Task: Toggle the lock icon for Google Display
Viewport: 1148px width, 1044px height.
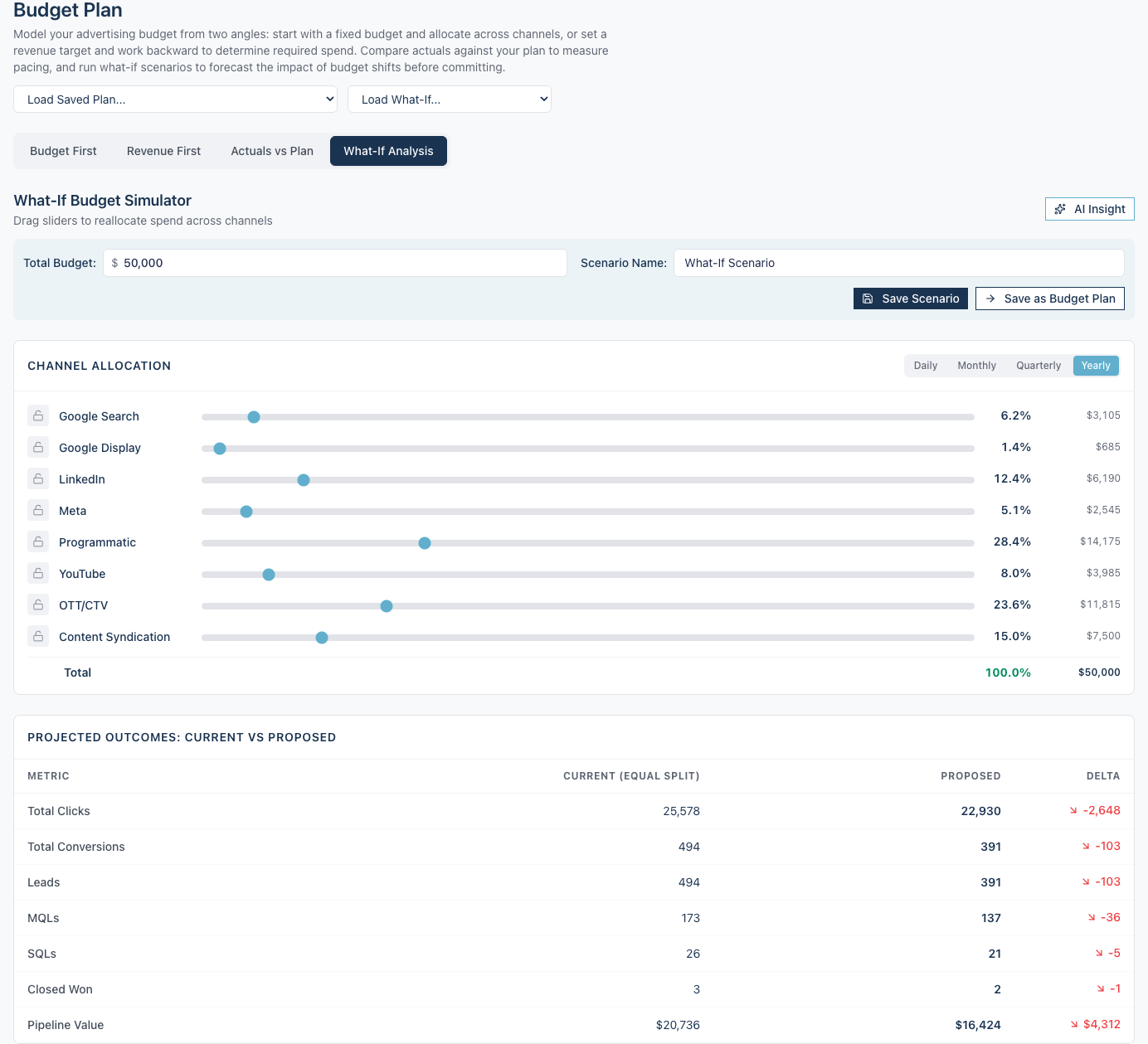Action: click(x=38, y=447)
